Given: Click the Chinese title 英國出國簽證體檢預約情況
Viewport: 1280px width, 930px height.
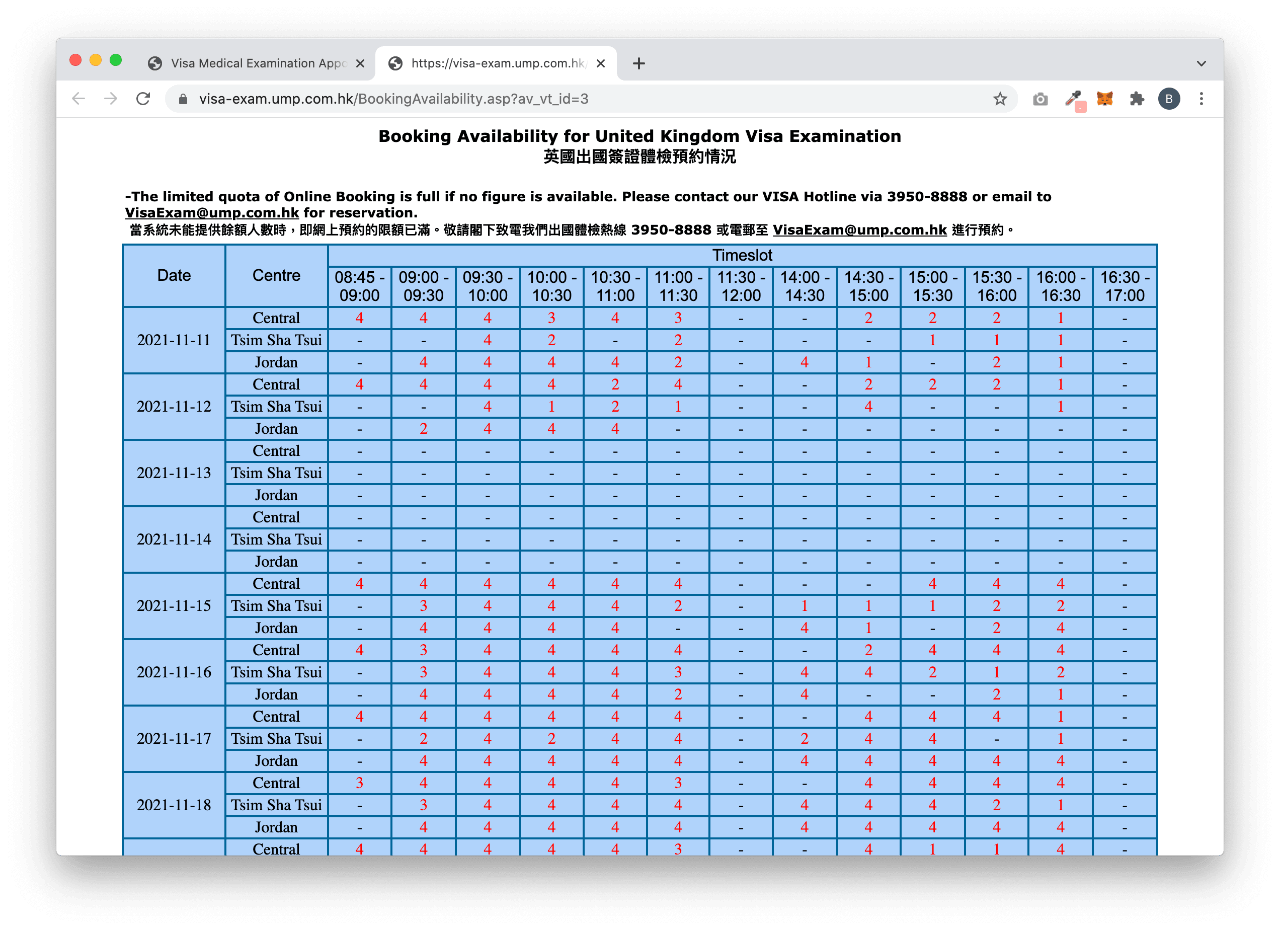Looking at the screenshot, I should [x=640, y=157].
